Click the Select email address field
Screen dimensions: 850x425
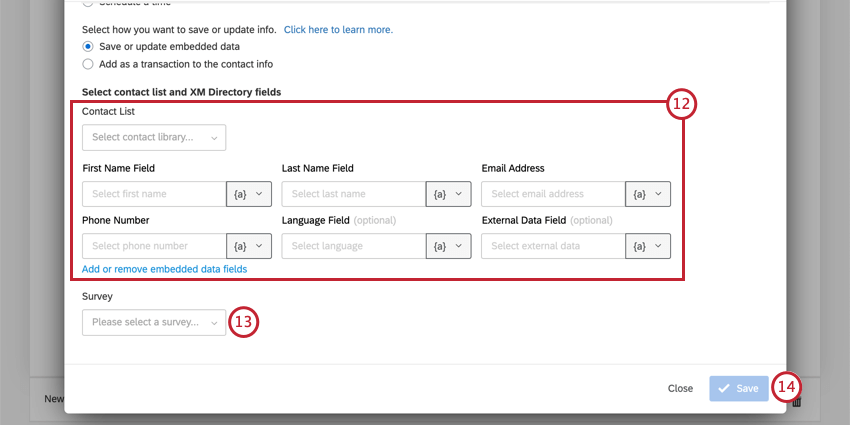pos(553,194)
